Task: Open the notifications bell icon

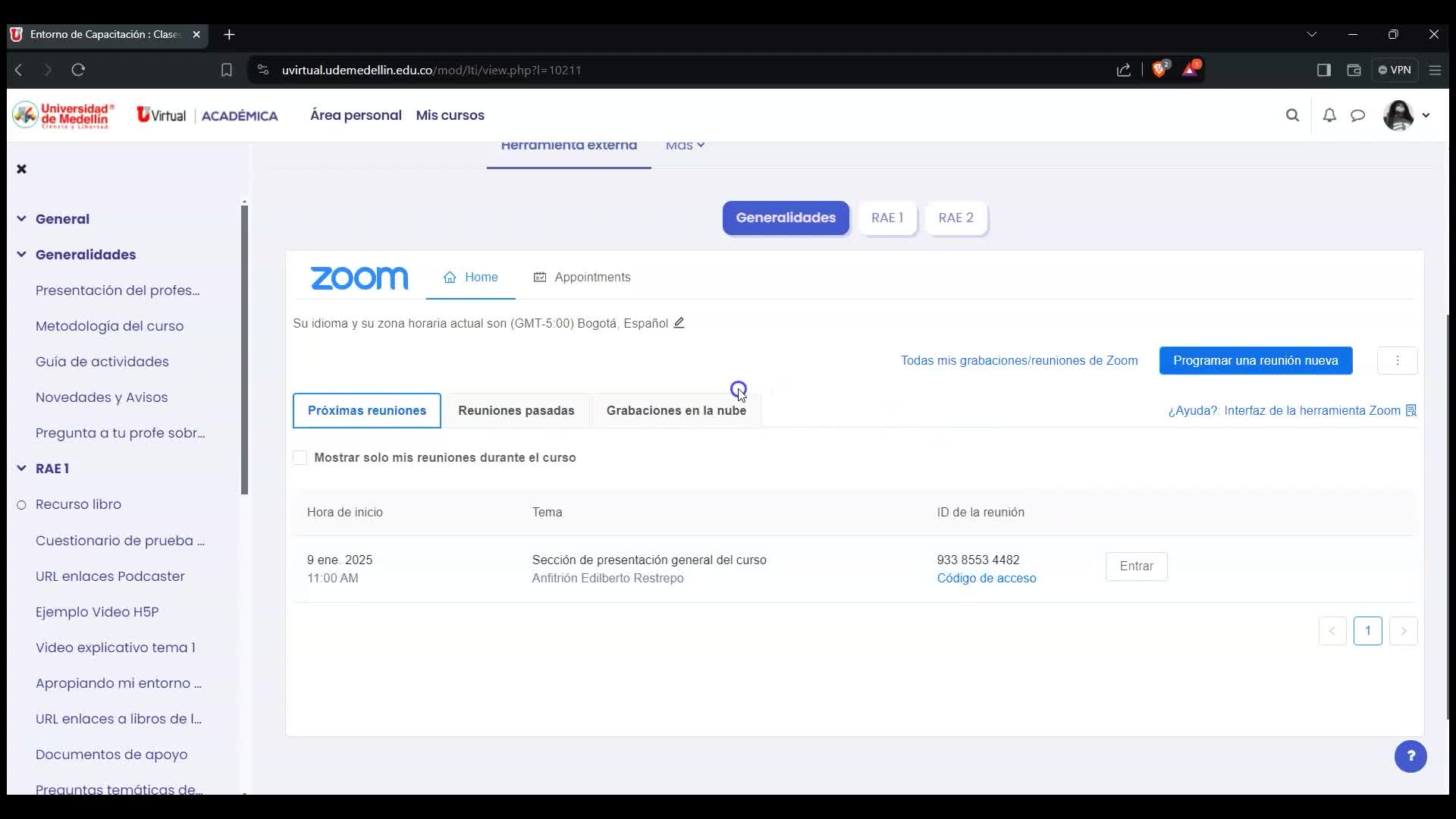Action: point(1329,115)
